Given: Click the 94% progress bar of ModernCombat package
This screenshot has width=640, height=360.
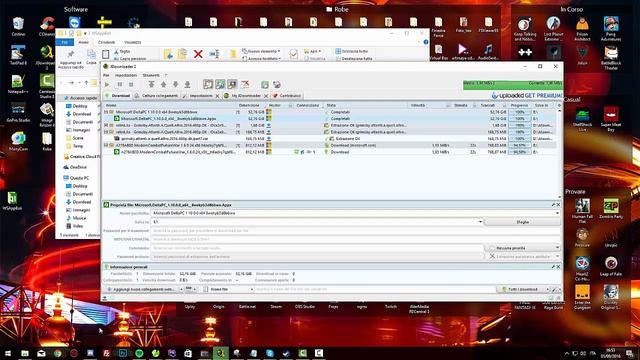Looking at the screenshot, I should 520,145.
